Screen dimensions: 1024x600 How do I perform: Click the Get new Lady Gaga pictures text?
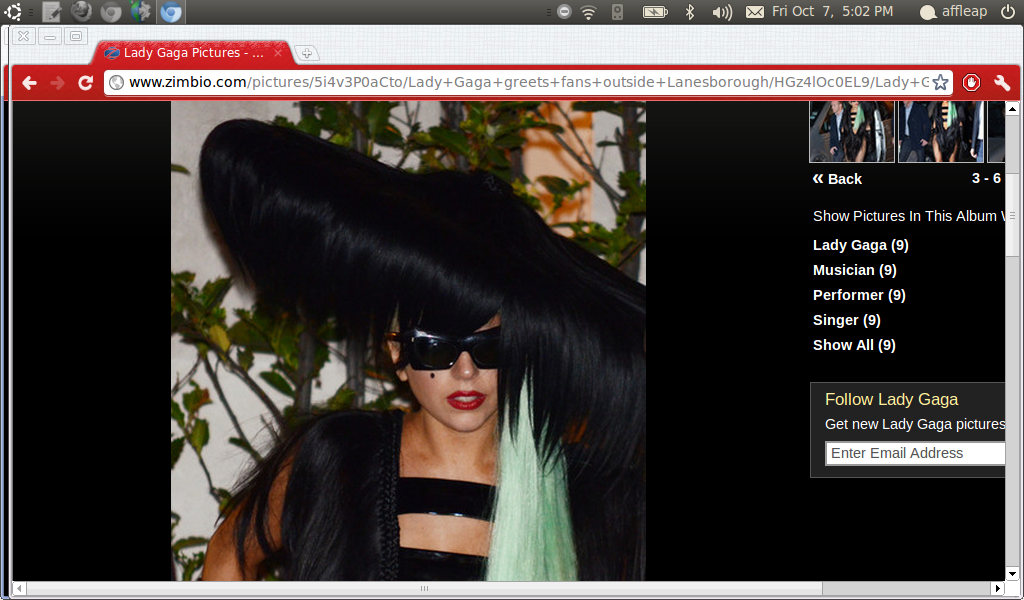click(x=915, y=424)
